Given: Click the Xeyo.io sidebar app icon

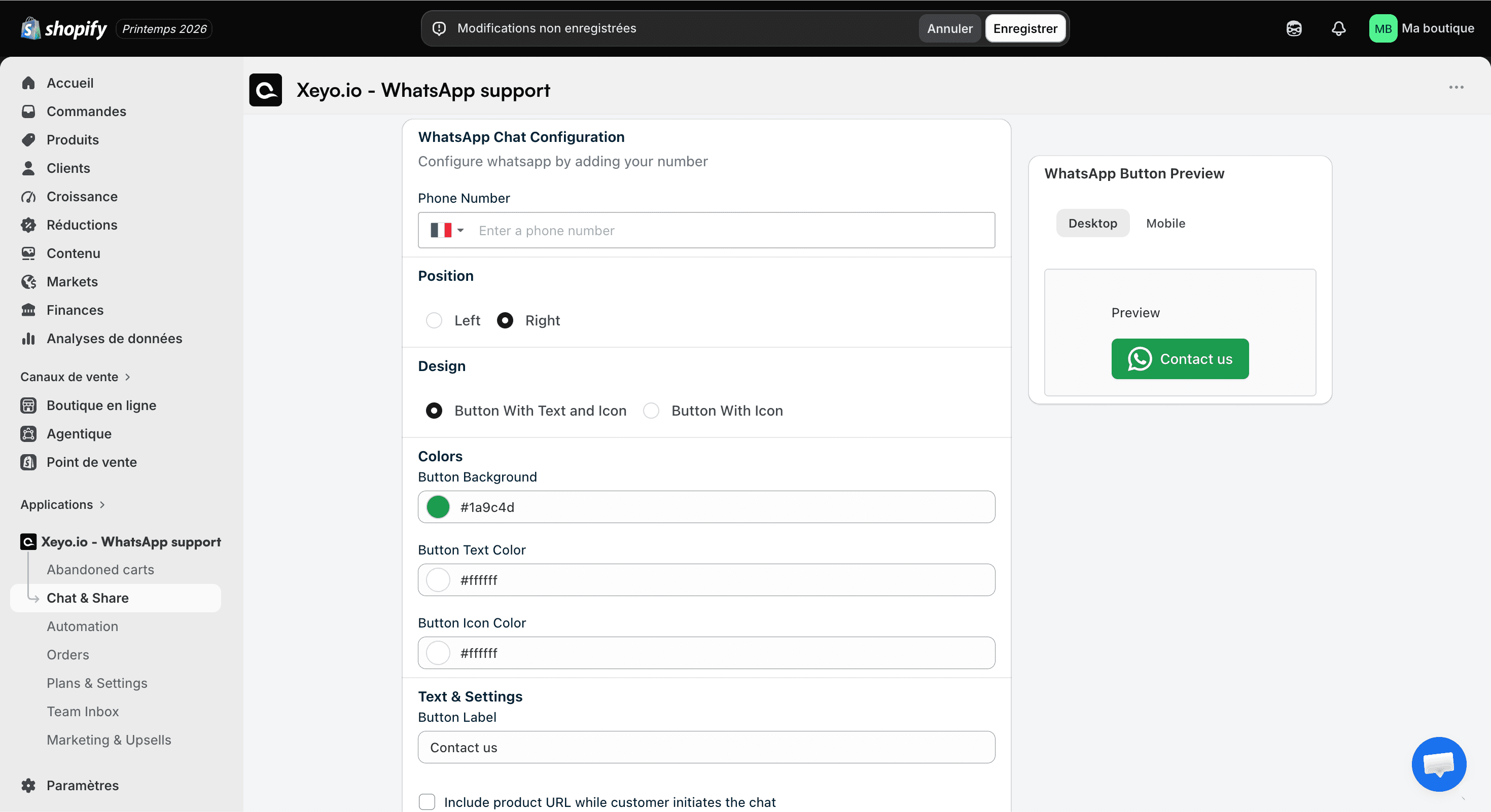Looking at the screenshot, I should coord(28,541).
